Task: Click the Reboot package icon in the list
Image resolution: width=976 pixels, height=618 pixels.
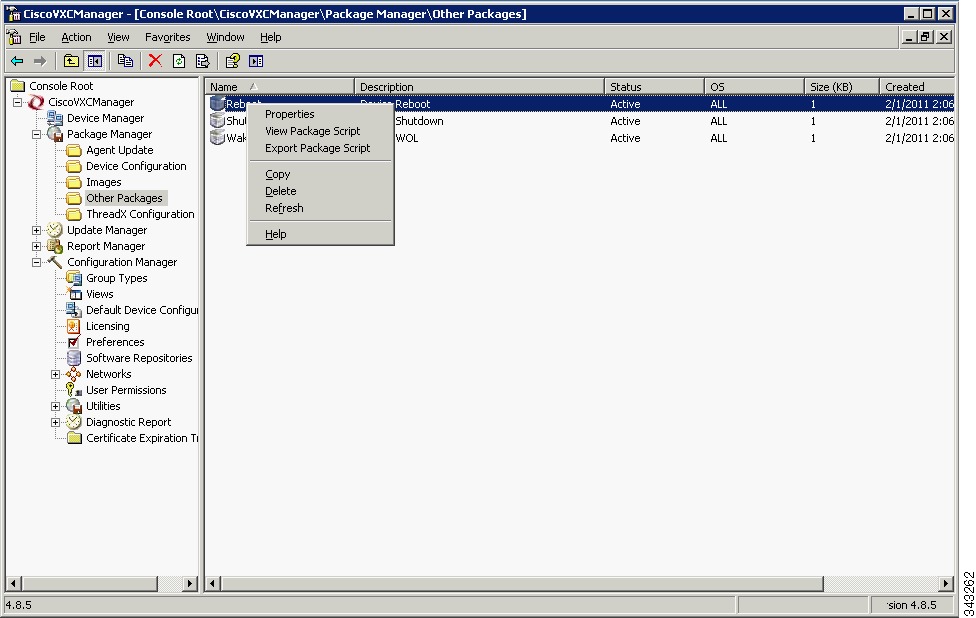Action: pos(217,103)
